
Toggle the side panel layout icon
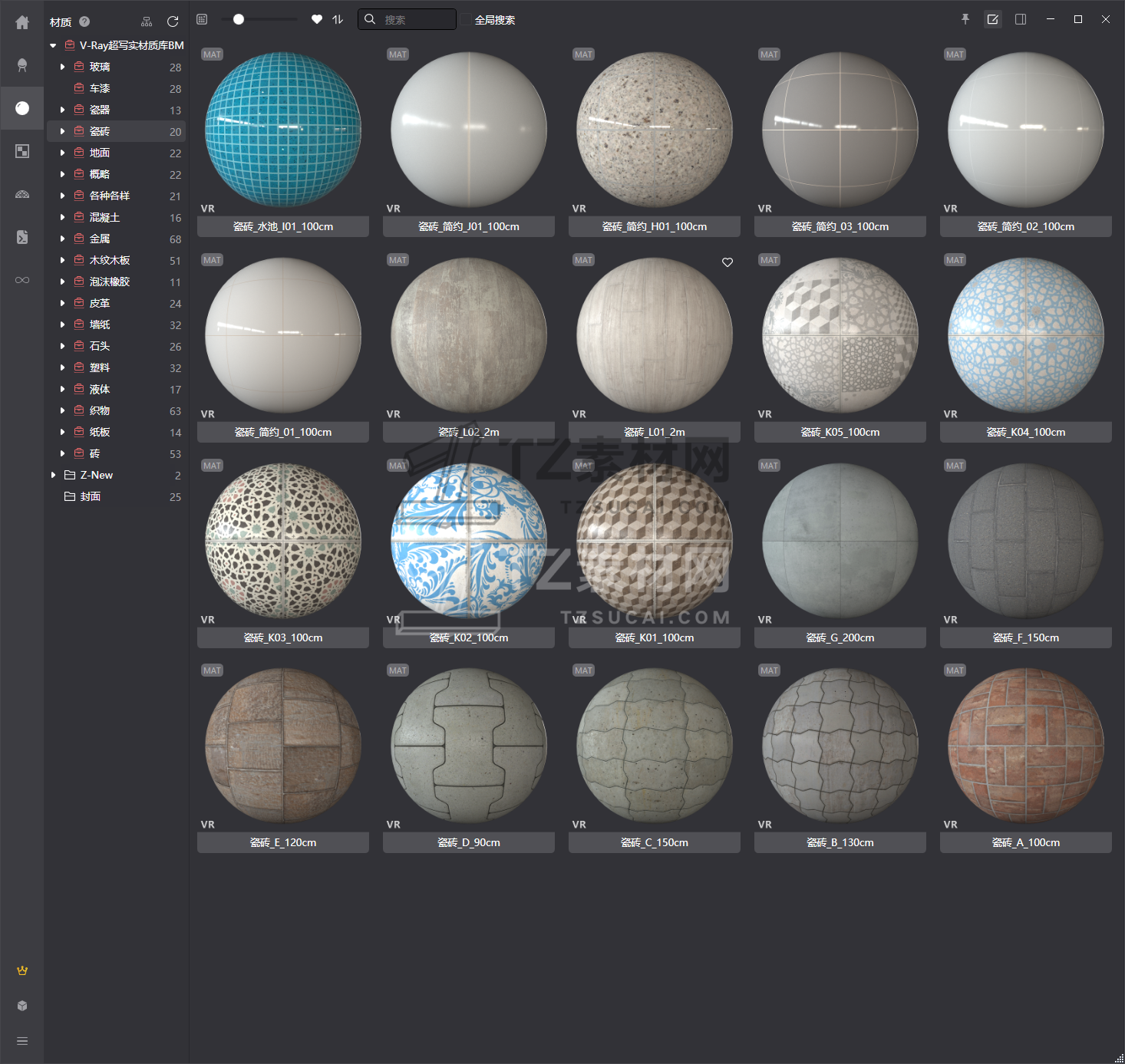[1021, 19]
